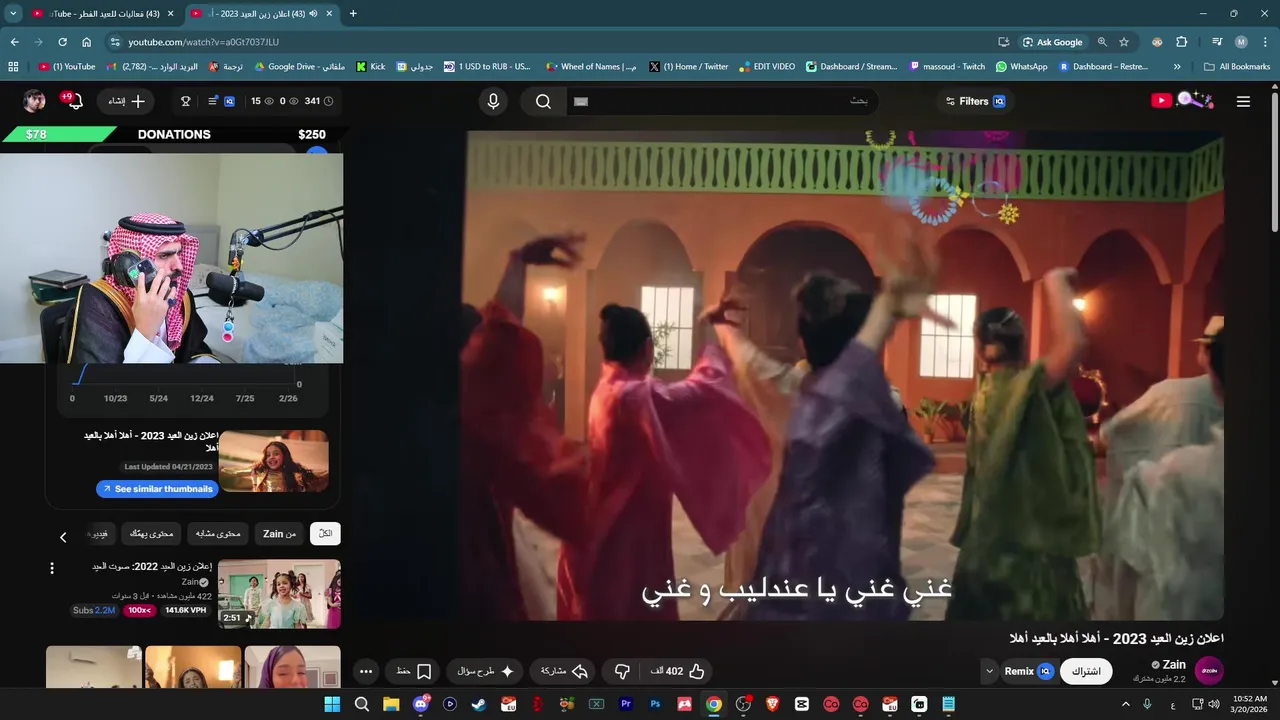Open options for the Zain Eid 2022 video
Viewport: 1280px width, 720px height.
[x=52, y=568]
